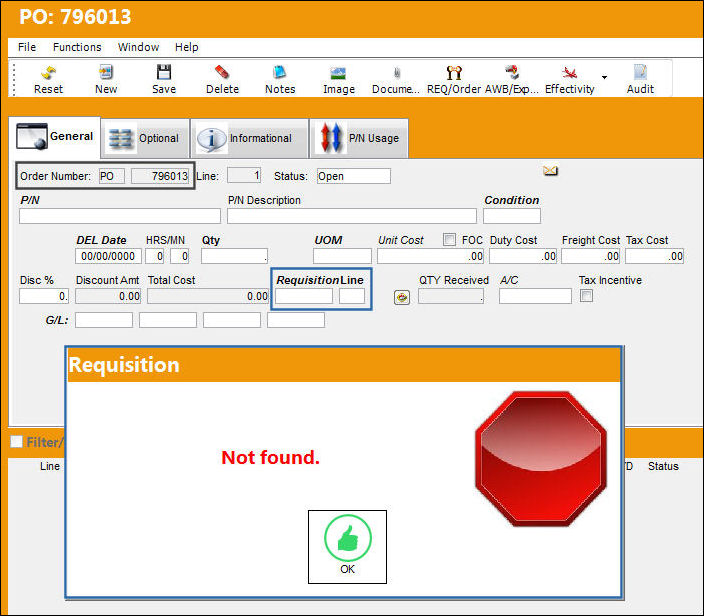Click the requisition Line field
Screen dimensions: 704x616
pos(352,296)
